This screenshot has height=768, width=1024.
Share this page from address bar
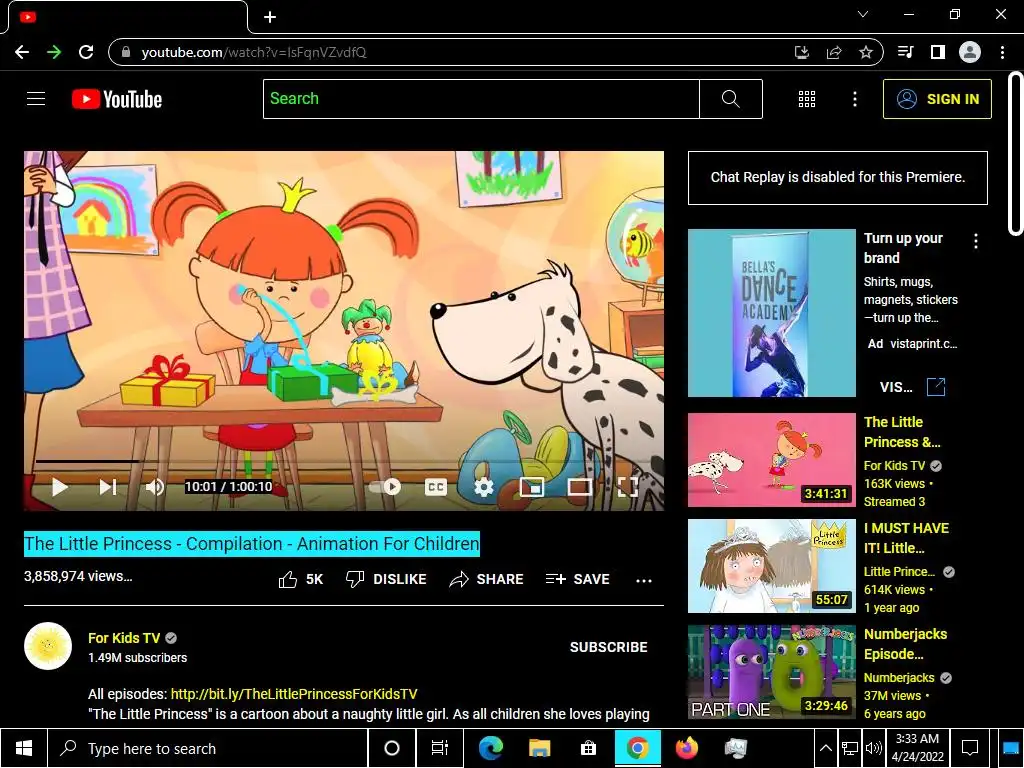point(834,52)
